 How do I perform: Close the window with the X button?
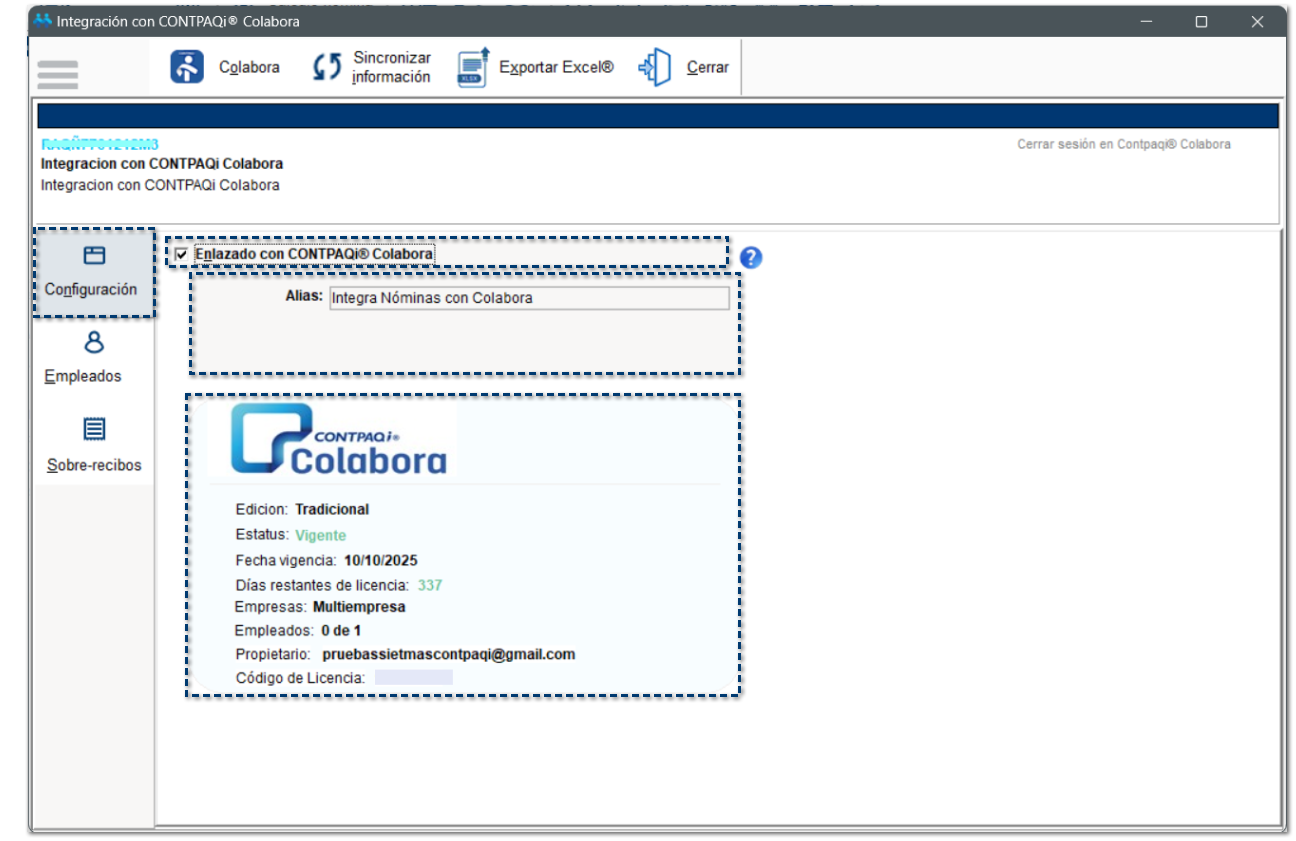(x=1257, y=21)
